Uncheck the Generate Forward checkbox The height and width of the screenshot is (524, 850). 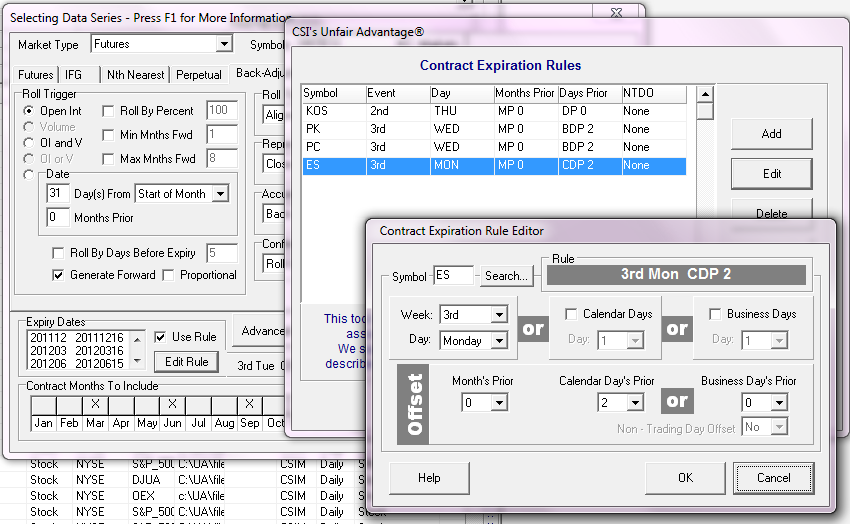pyautogui.click(x=58, y=275)
